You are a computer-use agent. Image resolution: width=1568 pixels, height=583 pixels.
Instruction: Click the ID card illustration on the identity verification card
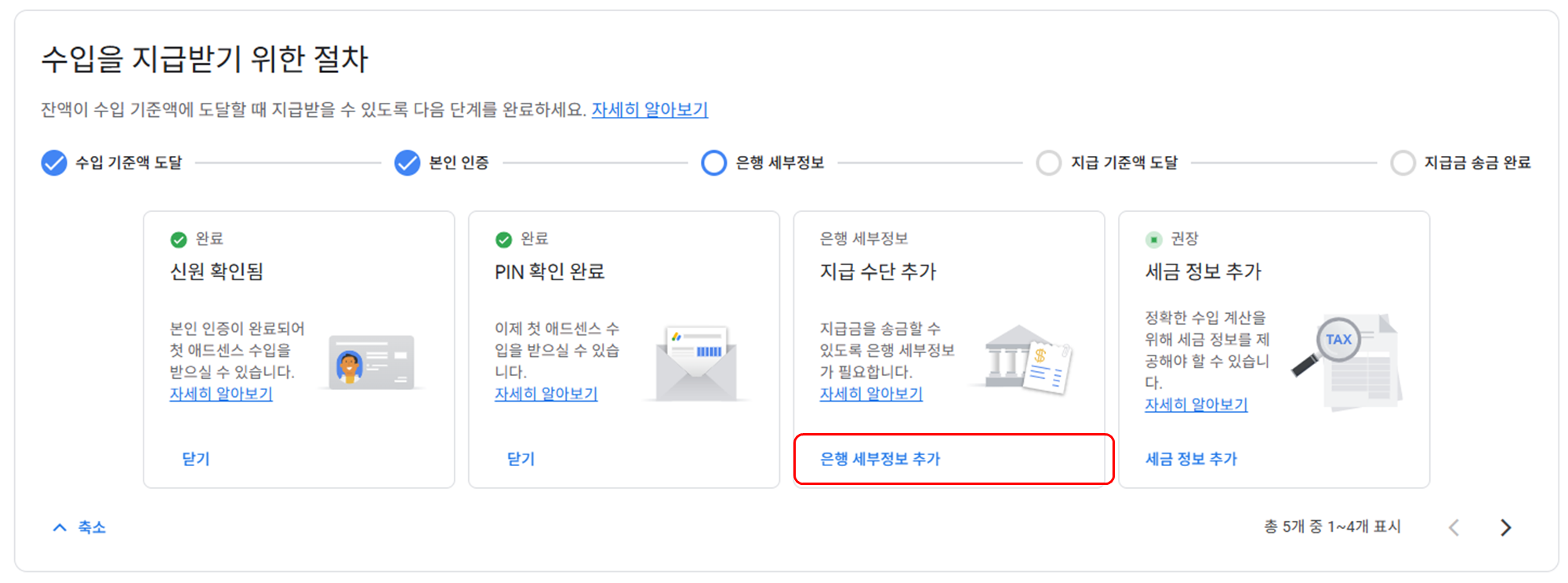[x=370, y=362]
